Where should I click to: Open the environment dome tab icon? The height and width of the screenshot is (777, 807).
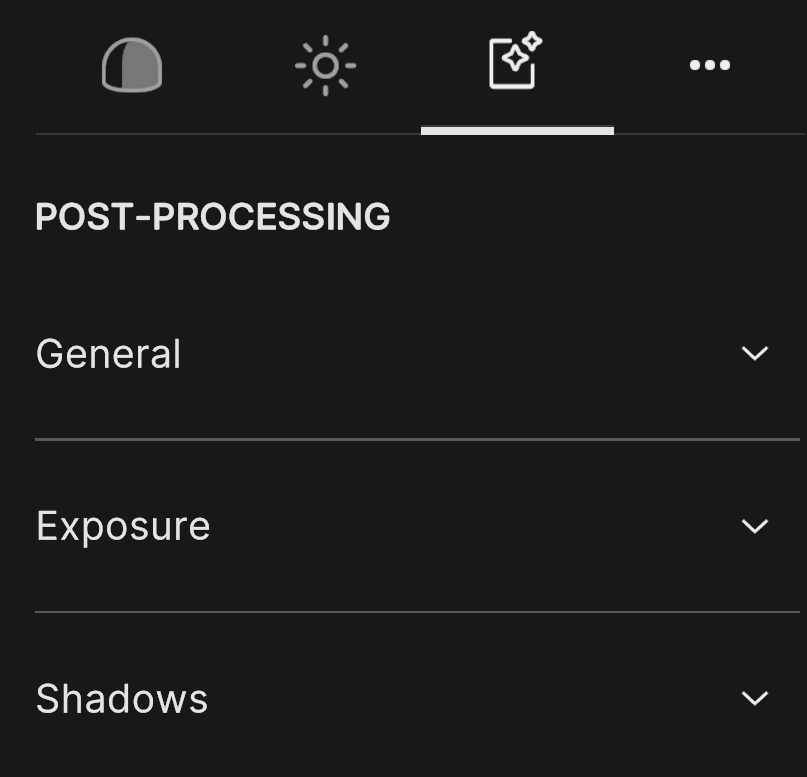pos(132,65)
